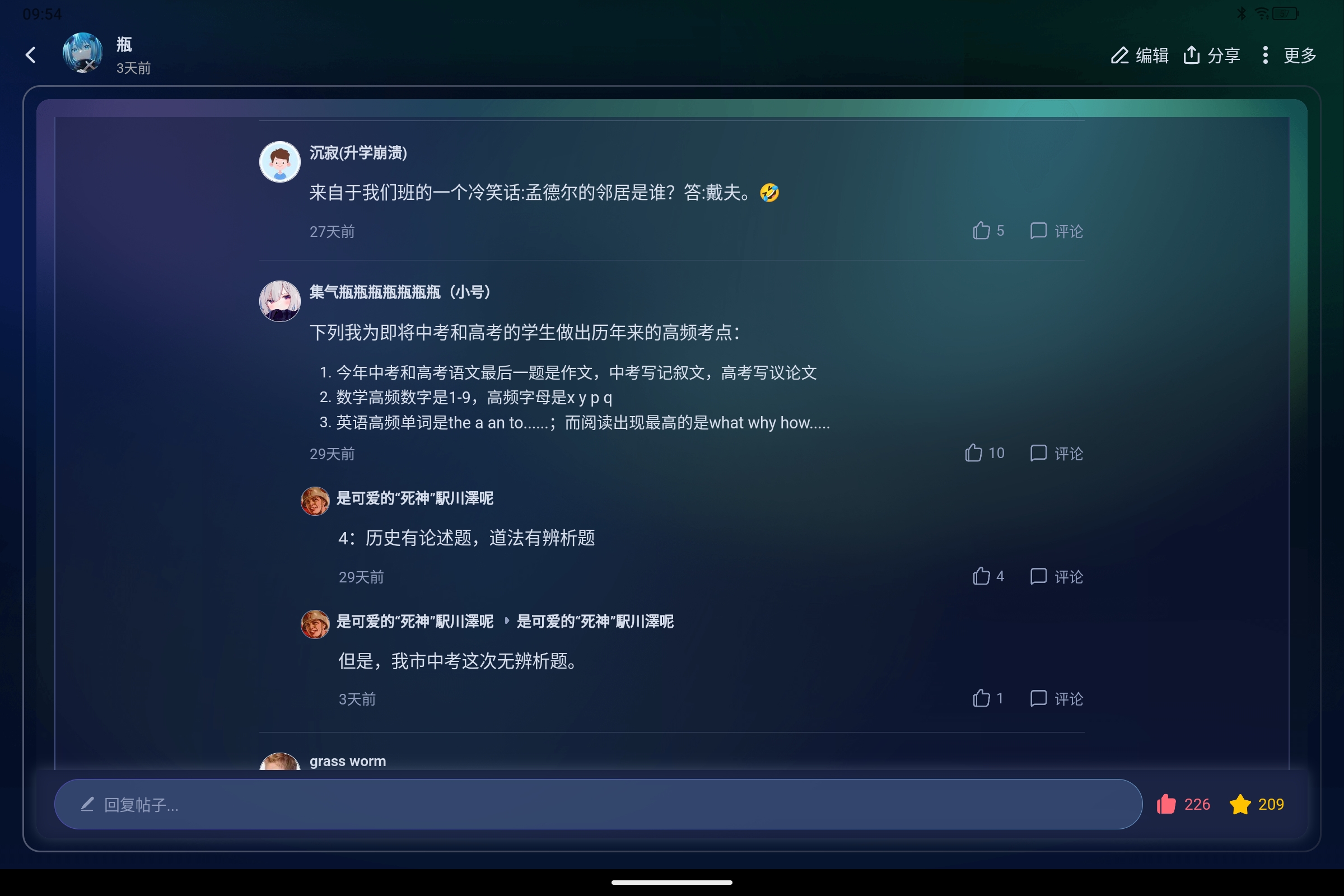Go back using the left arrow
This screenshot has width=1344, height=896.
[x=31, y=55]
